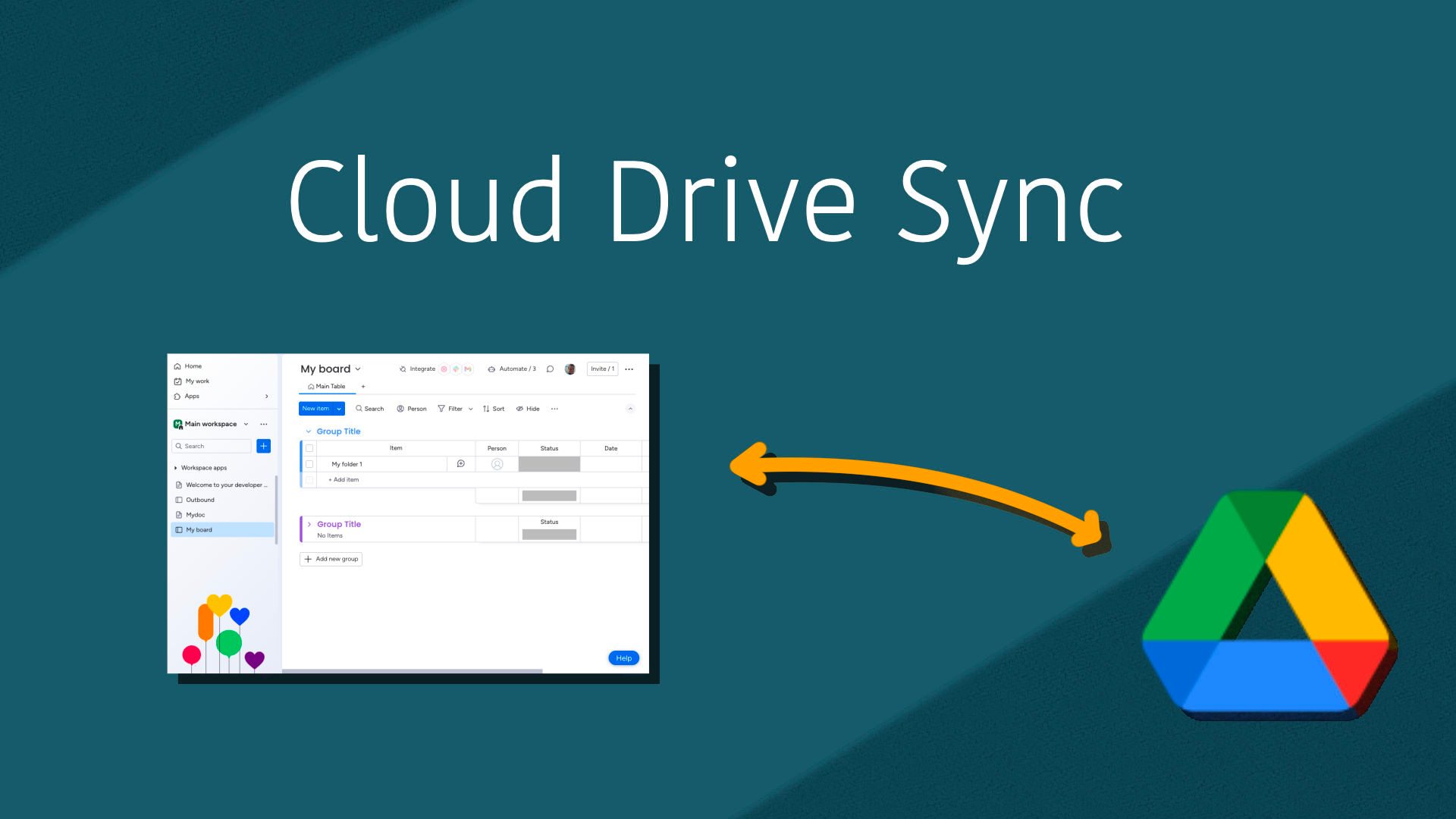1456x819 pixels.
Task: Select My board in sidebar
Action: point(222,530)
